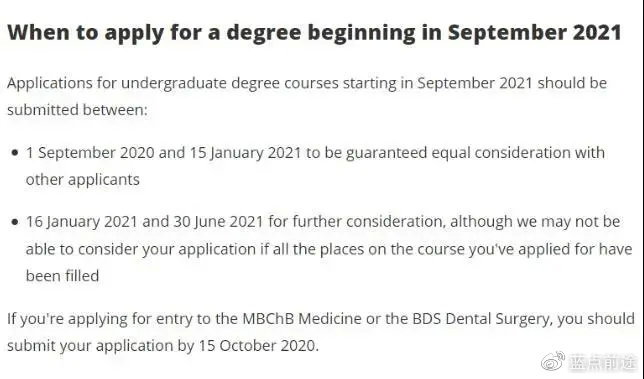The image size is (644, 379).
Task: Click "30 June 2021" date text
Action: [218, 222]
